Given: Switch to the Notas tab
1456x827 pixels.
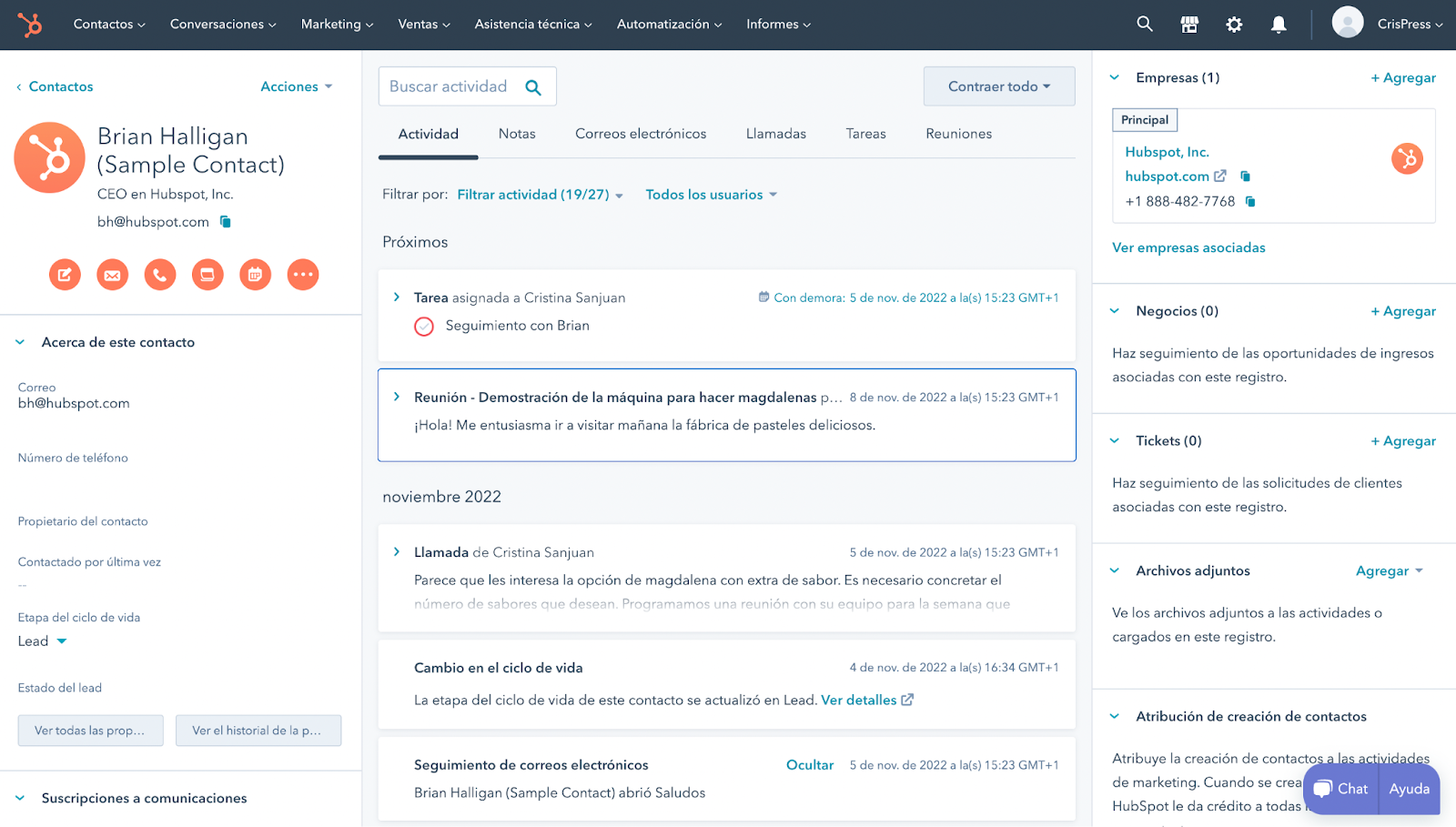Looking at the screenshot, I should coord(517,134).
